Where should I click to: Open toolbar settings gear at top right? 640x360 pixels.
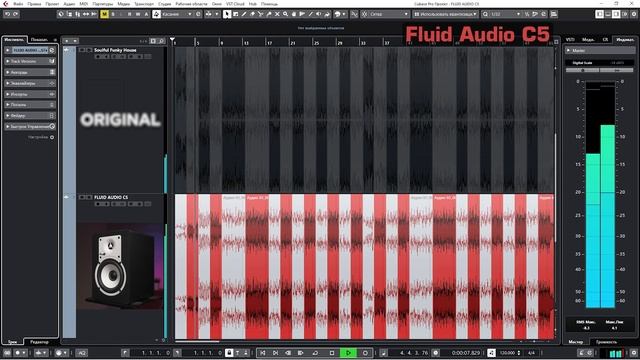pyautogui.click(x=634, y=14)
